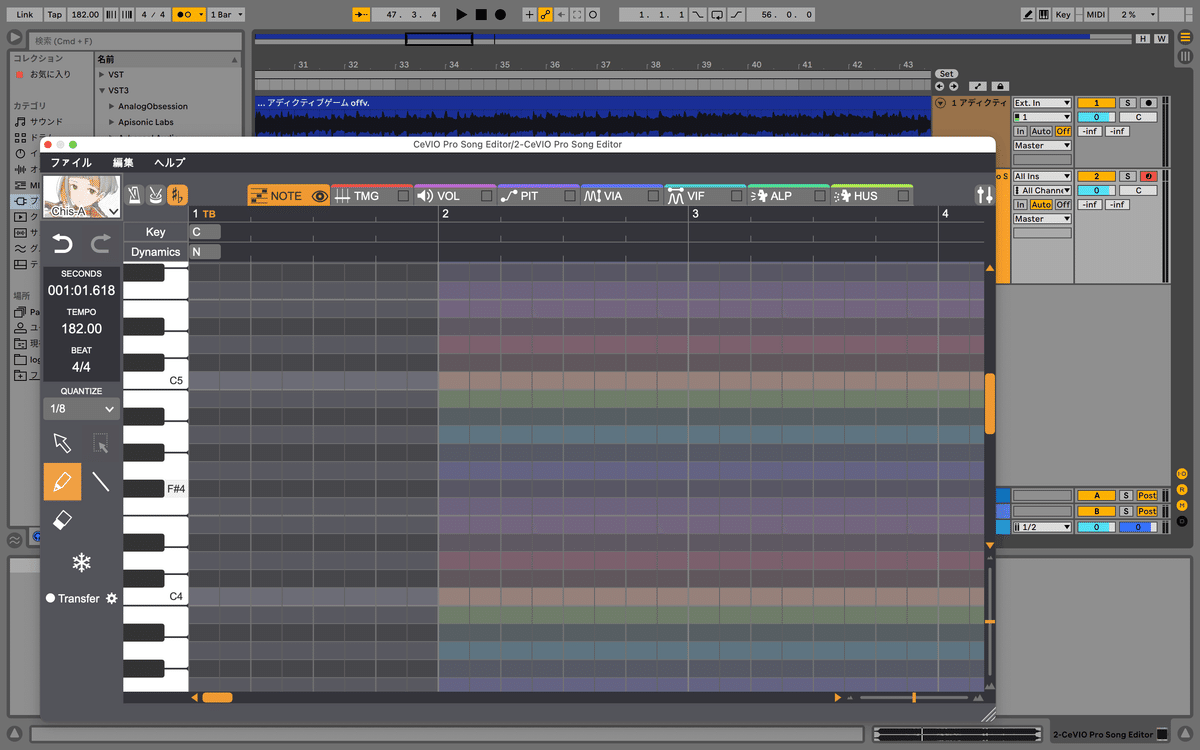Toggle the NOTE eye visibility icon
The height and width of the screenshot is (750, 1200).
point(320,196)
